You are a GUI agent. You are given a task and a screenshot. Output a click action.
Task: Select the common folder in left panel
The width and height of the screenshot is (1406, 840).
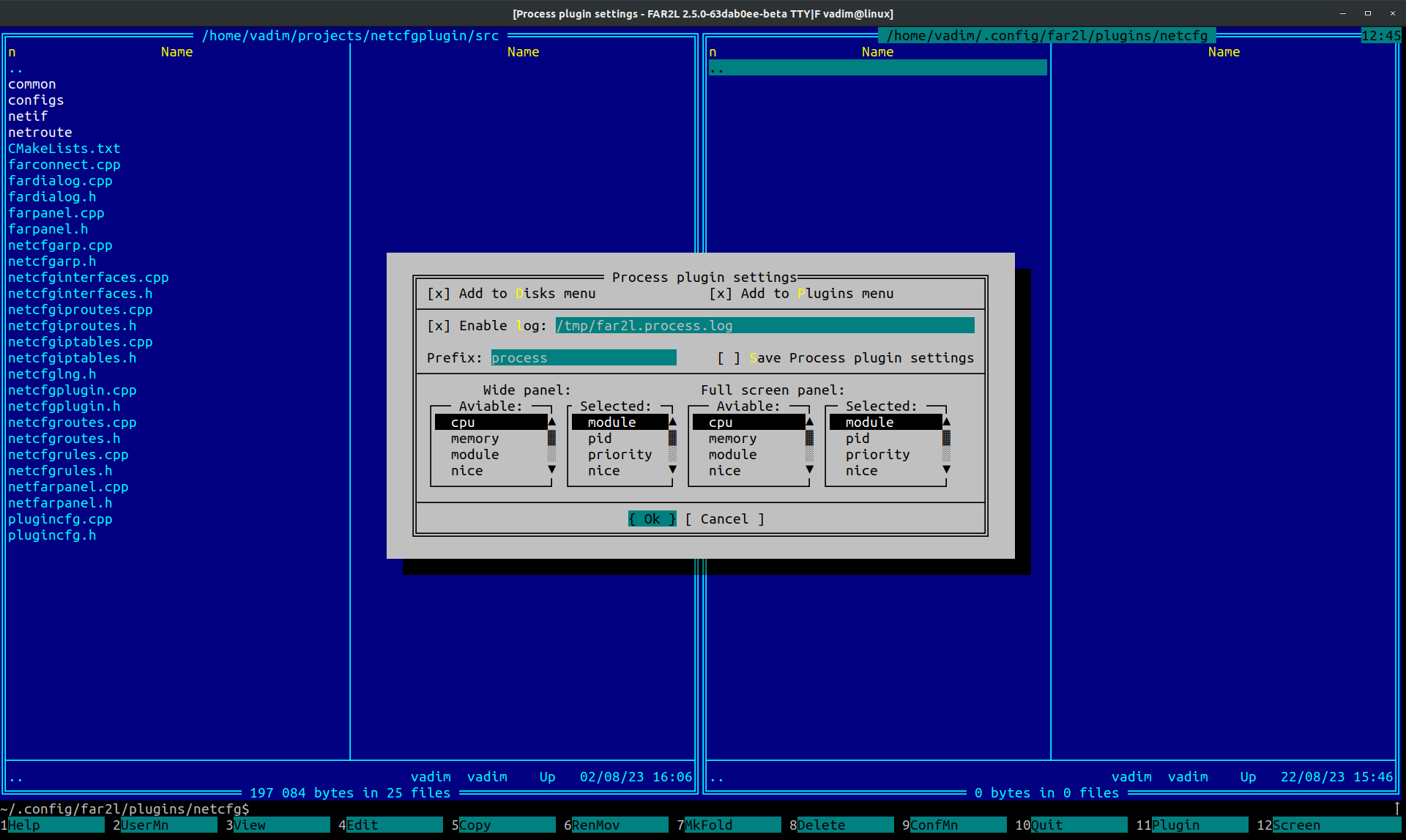(32, 84)
